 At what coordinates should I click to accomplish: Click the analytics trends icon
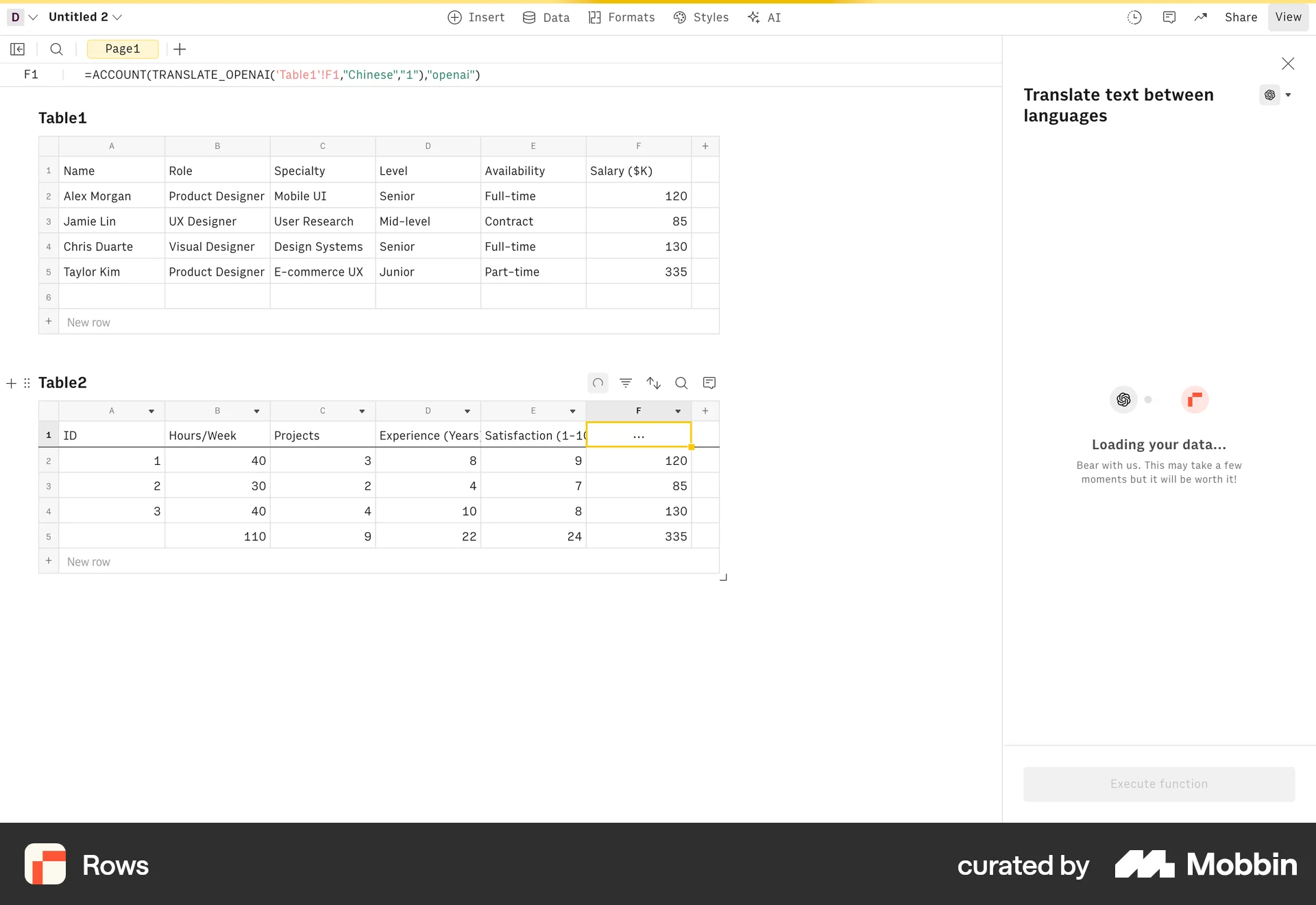1200,17
